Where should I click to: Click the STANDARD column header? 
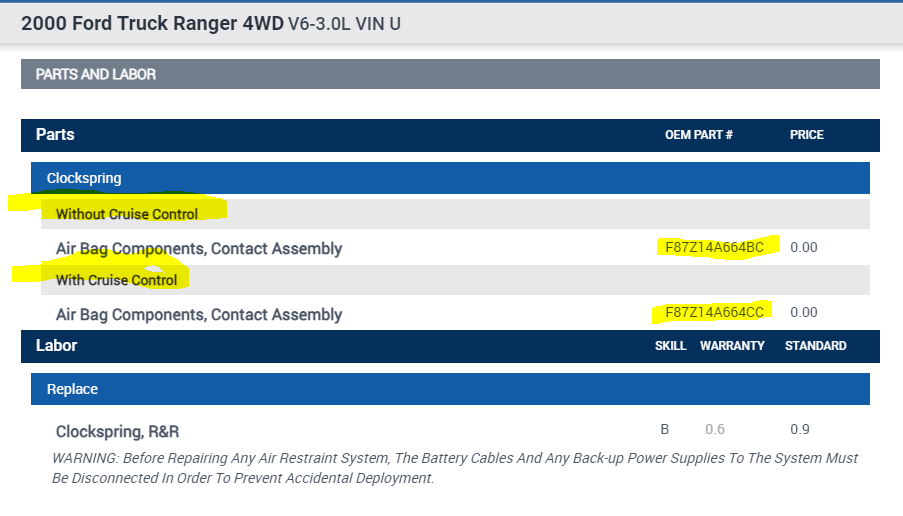coord(815,346)
